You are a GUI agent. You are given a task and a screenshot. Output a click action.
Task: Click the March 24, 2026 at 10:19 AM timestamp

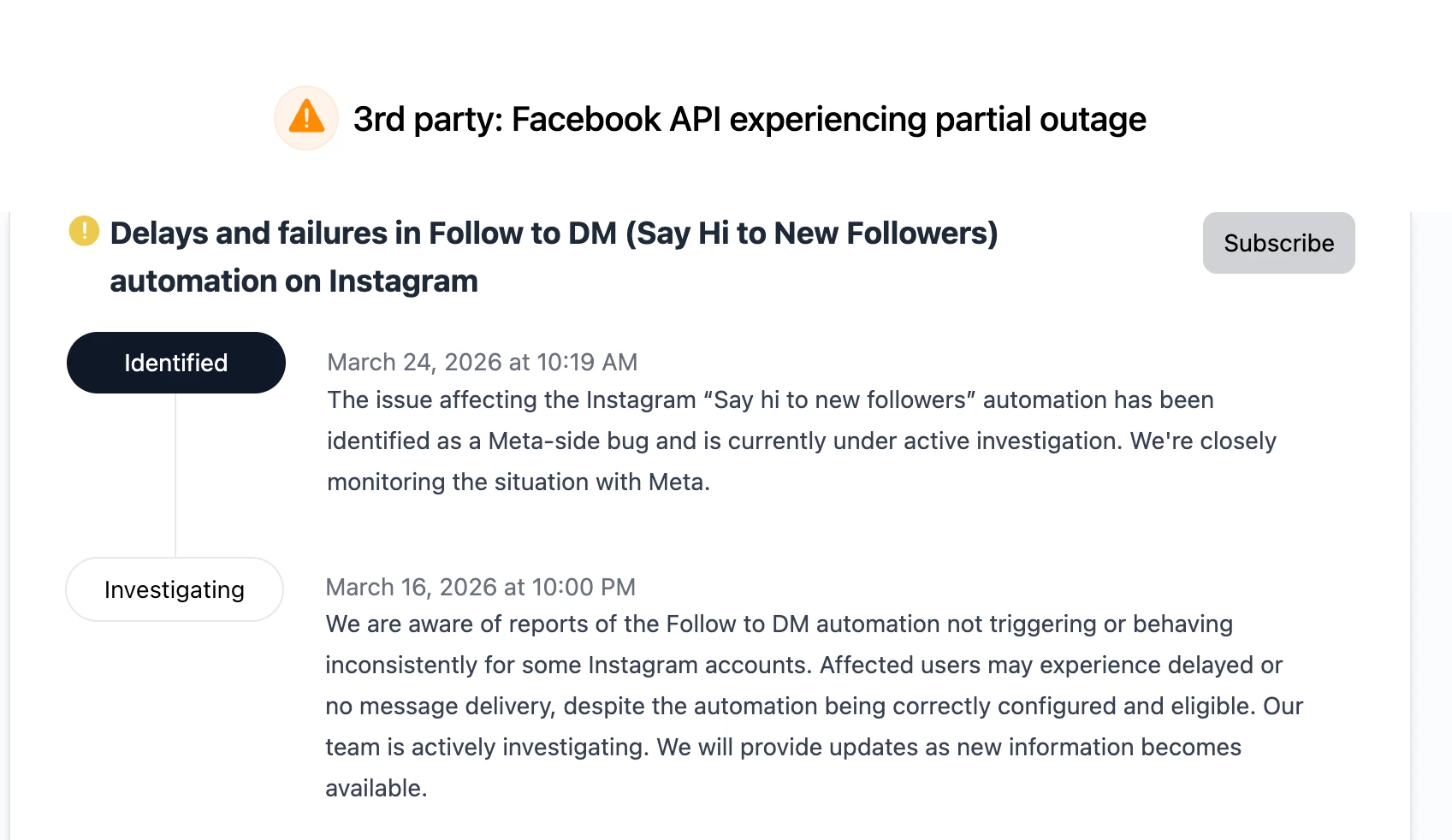(x=482, y=362)
